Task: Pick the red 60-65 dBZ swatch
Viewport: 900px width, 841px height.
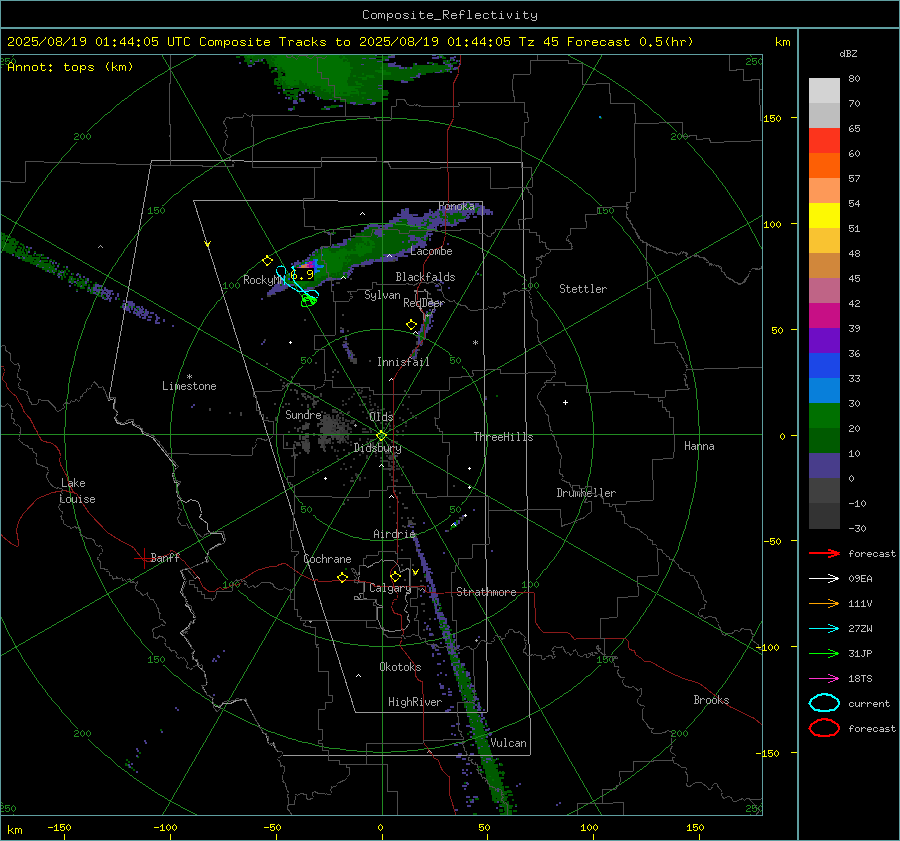Action: (824, 141)
